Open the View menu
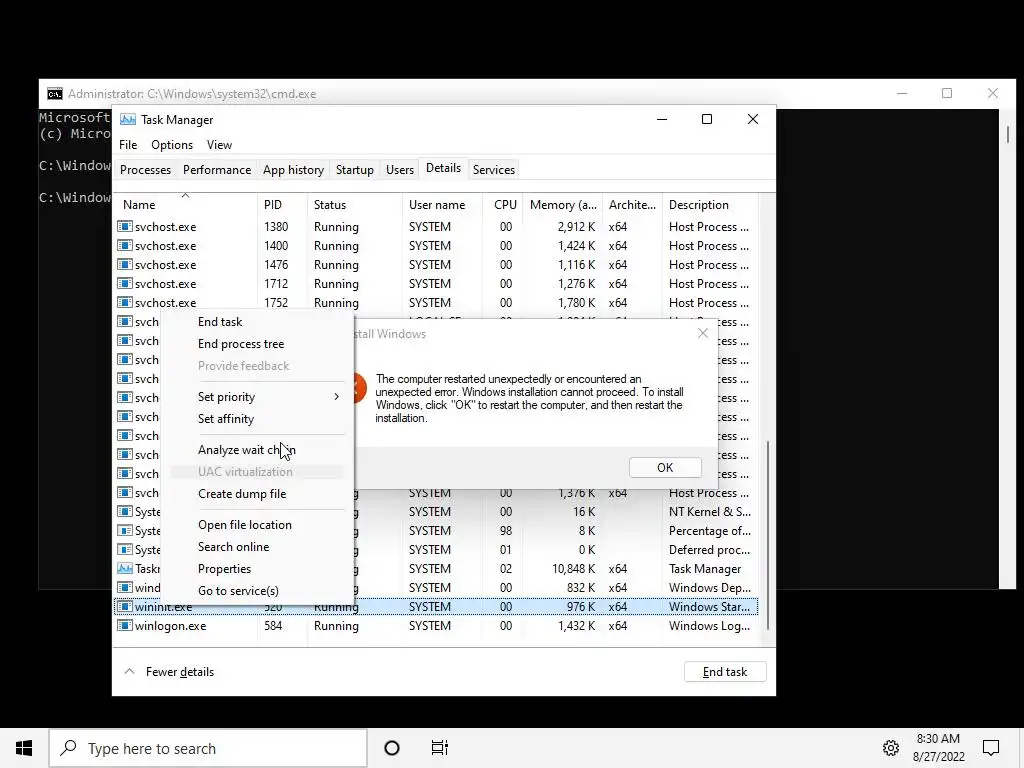Viewport: 1024px width, 768px height. coord(219,145)
